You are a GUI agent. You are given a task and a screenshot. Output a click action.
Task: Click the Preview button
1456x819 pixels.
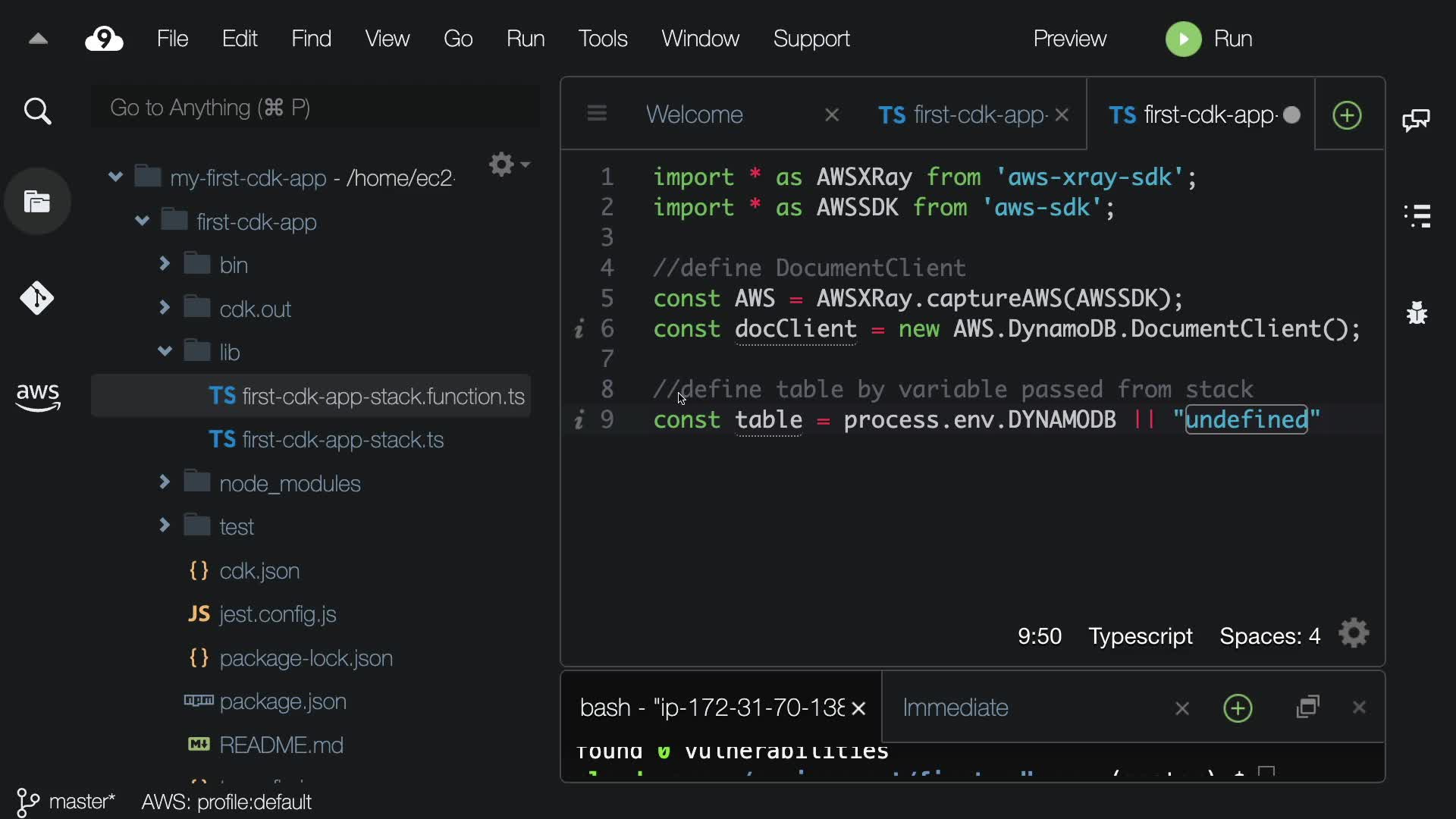tap(1069, 39)
